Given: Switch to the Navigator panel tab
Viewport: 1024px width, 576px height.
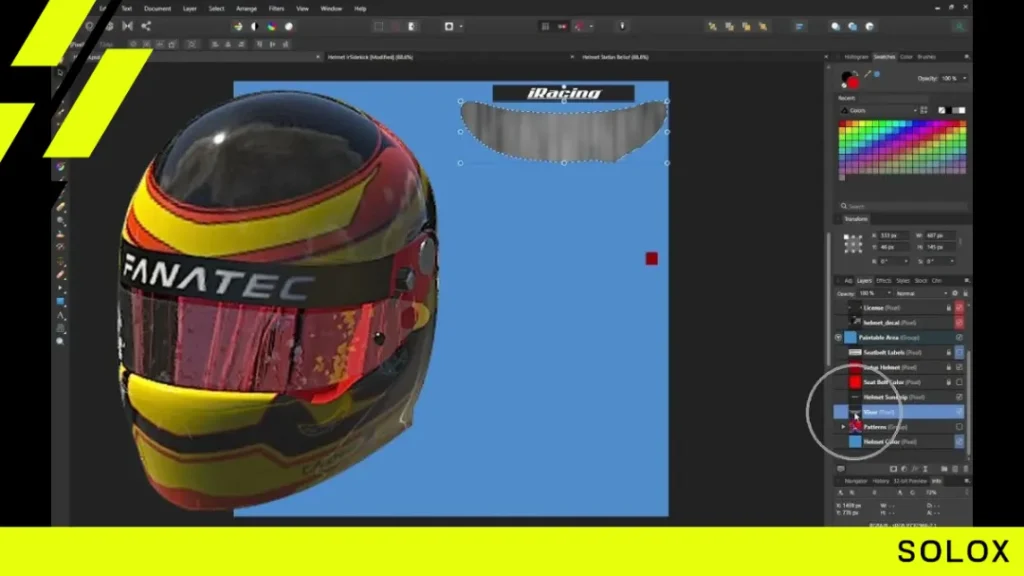Looking at the screenshot, I should [x=856, y=481].
